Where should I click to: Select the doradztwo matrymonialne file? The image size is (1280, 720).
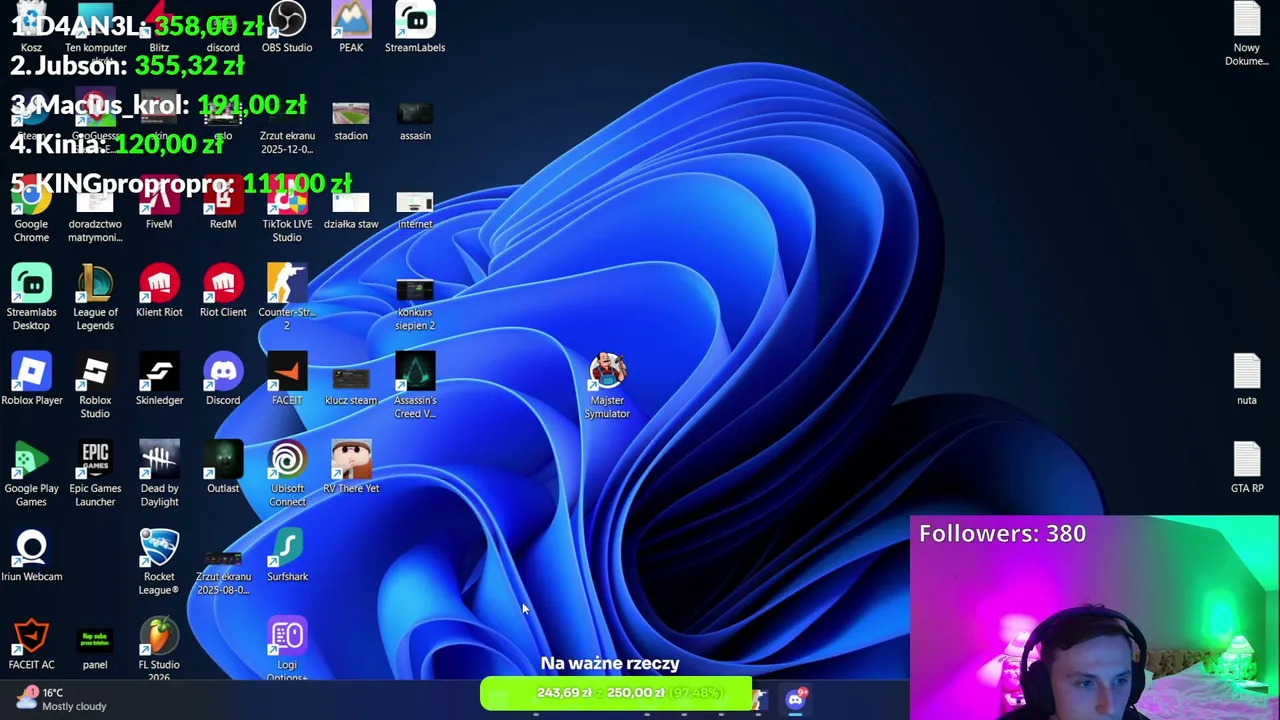click(95, 216)
